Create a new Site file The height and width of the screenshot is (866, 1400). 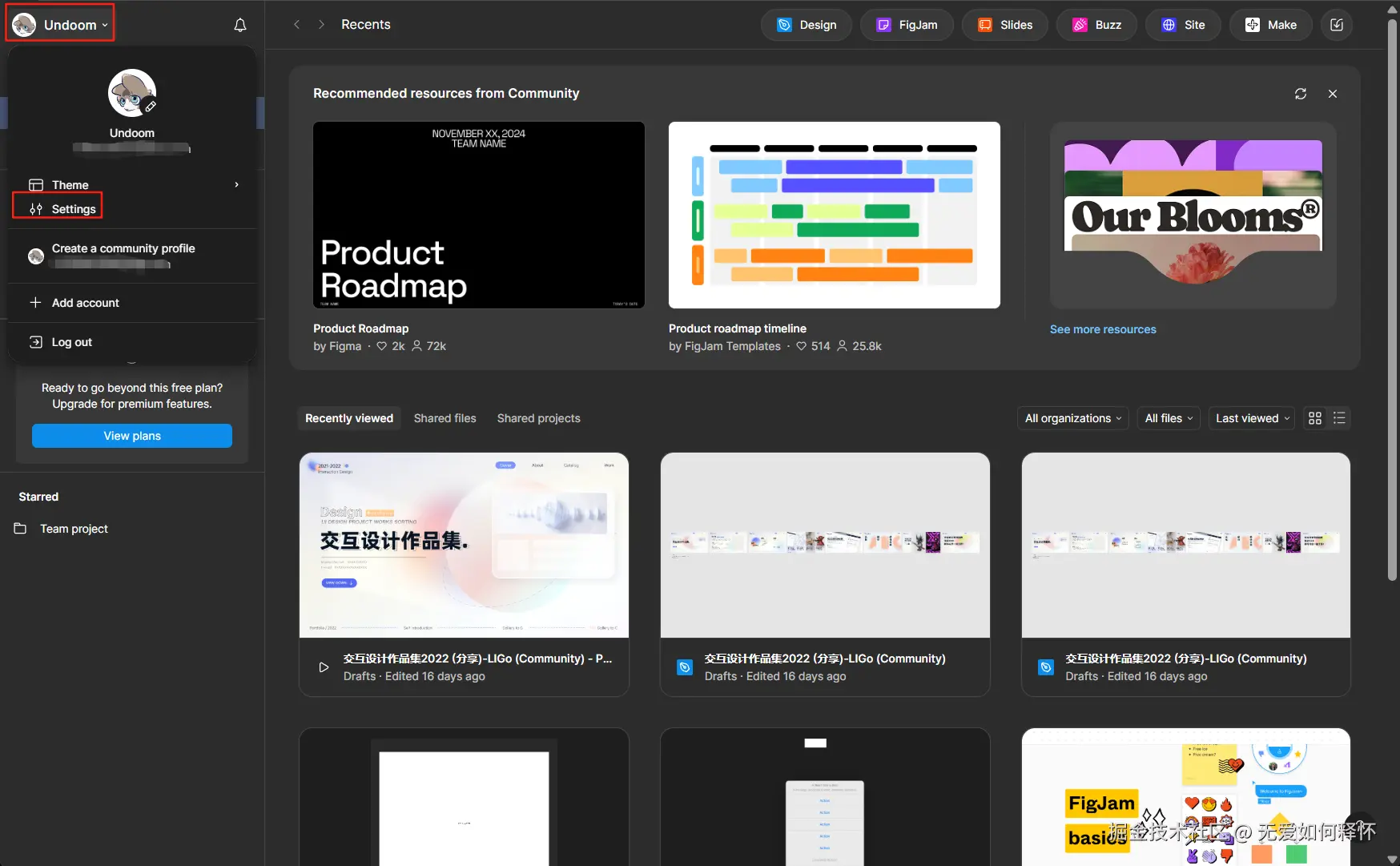[x=1184, y=25]
